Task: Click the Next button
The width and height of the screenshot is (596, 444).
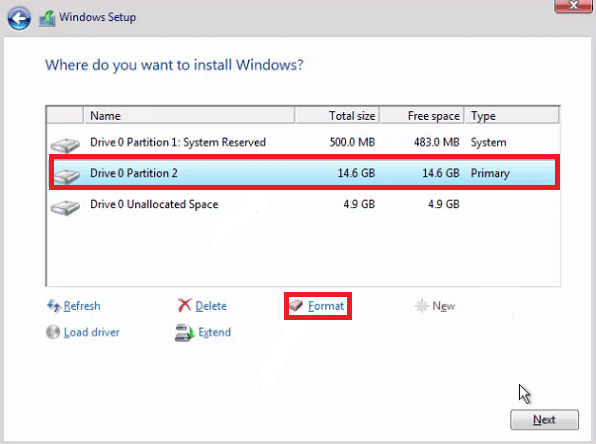Action: click(x=544, y=420)
